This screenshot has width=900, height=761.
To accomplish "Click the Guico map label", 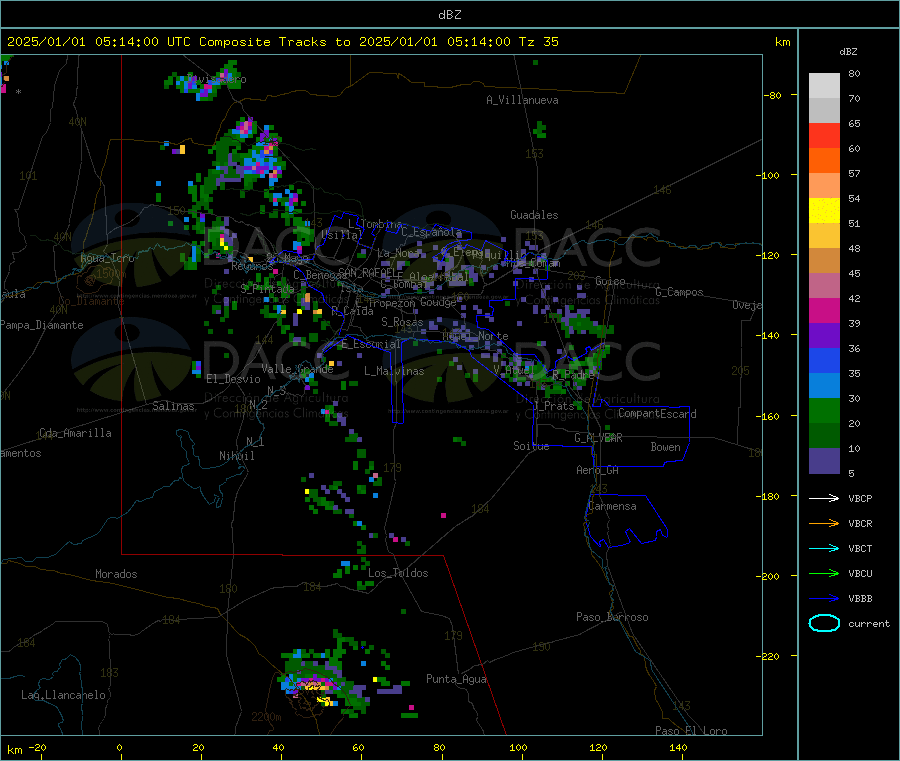I will pos(610,281).
